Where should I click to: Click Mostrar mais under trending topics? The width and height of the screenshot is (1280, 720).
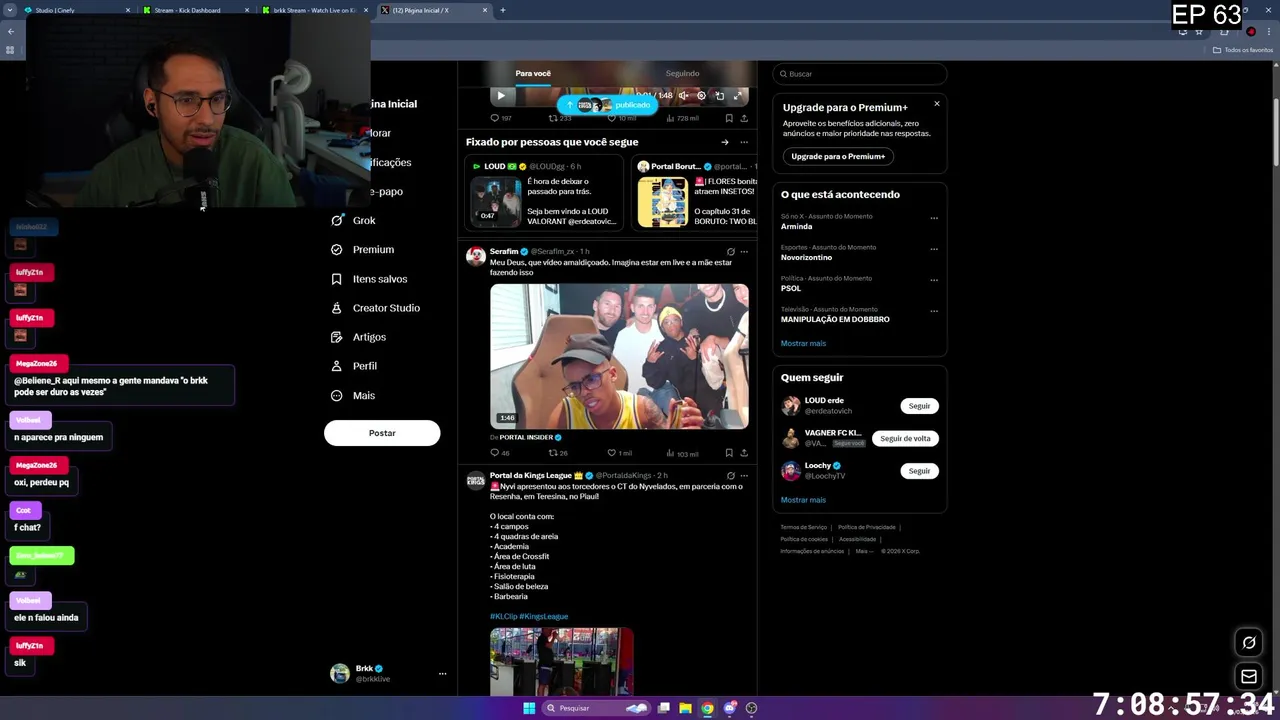coord(803,344)
